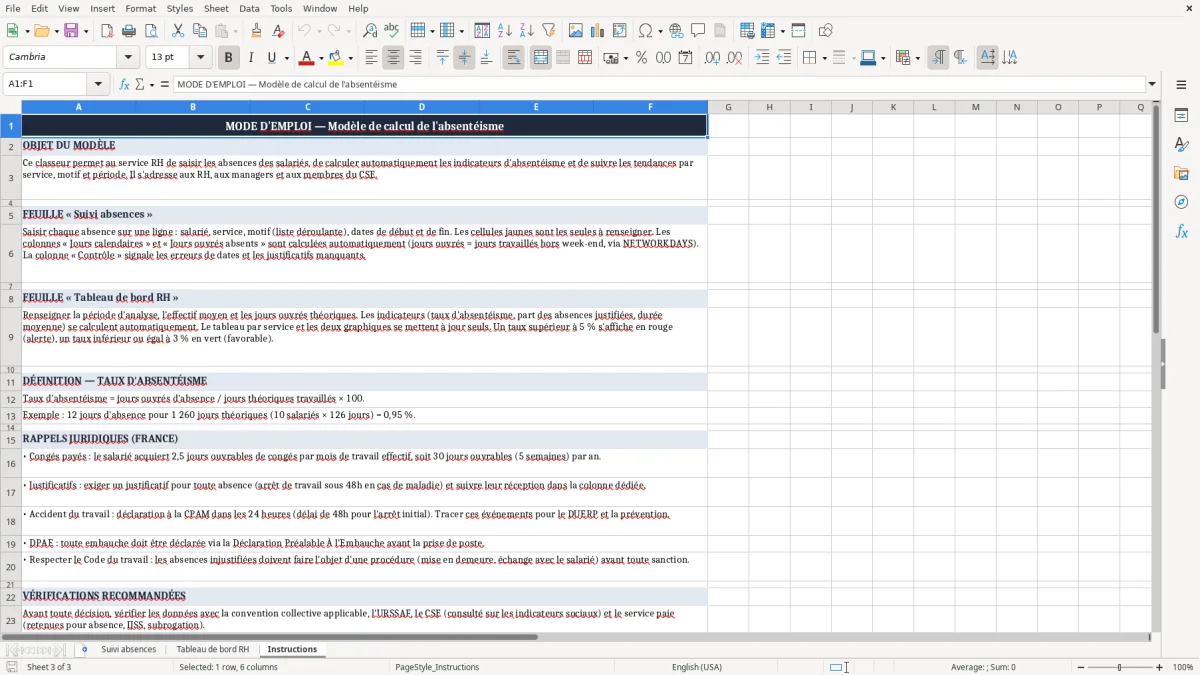Open the Data menu
The height and width of the screenshot is (675, 1200).
pyautogui.click(x=249, y=8)
